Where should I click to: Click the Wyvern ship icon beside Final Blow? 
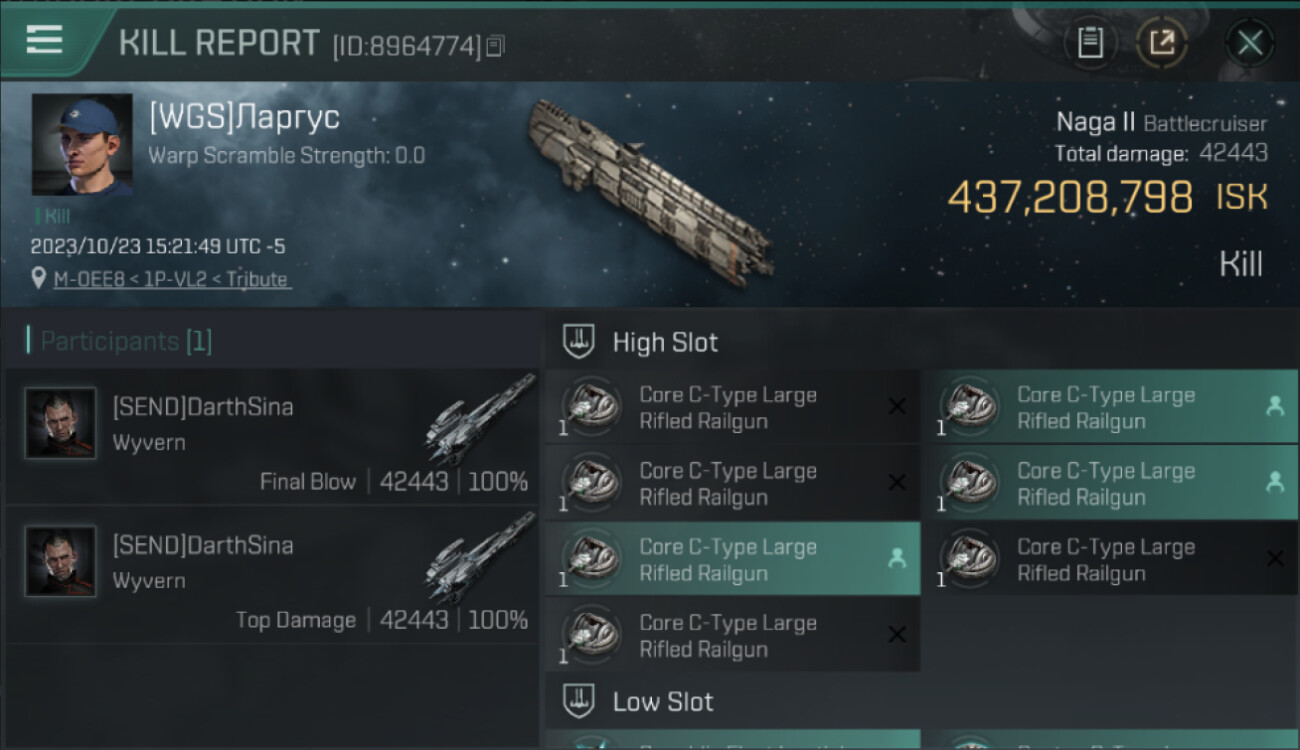click(478, 418)
